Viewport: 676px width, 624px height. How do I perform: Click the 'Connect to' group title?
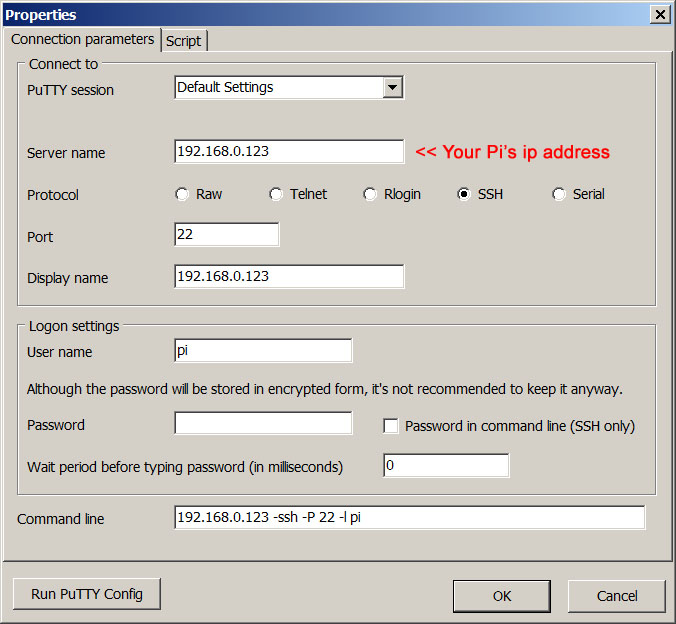coord(63,64)
